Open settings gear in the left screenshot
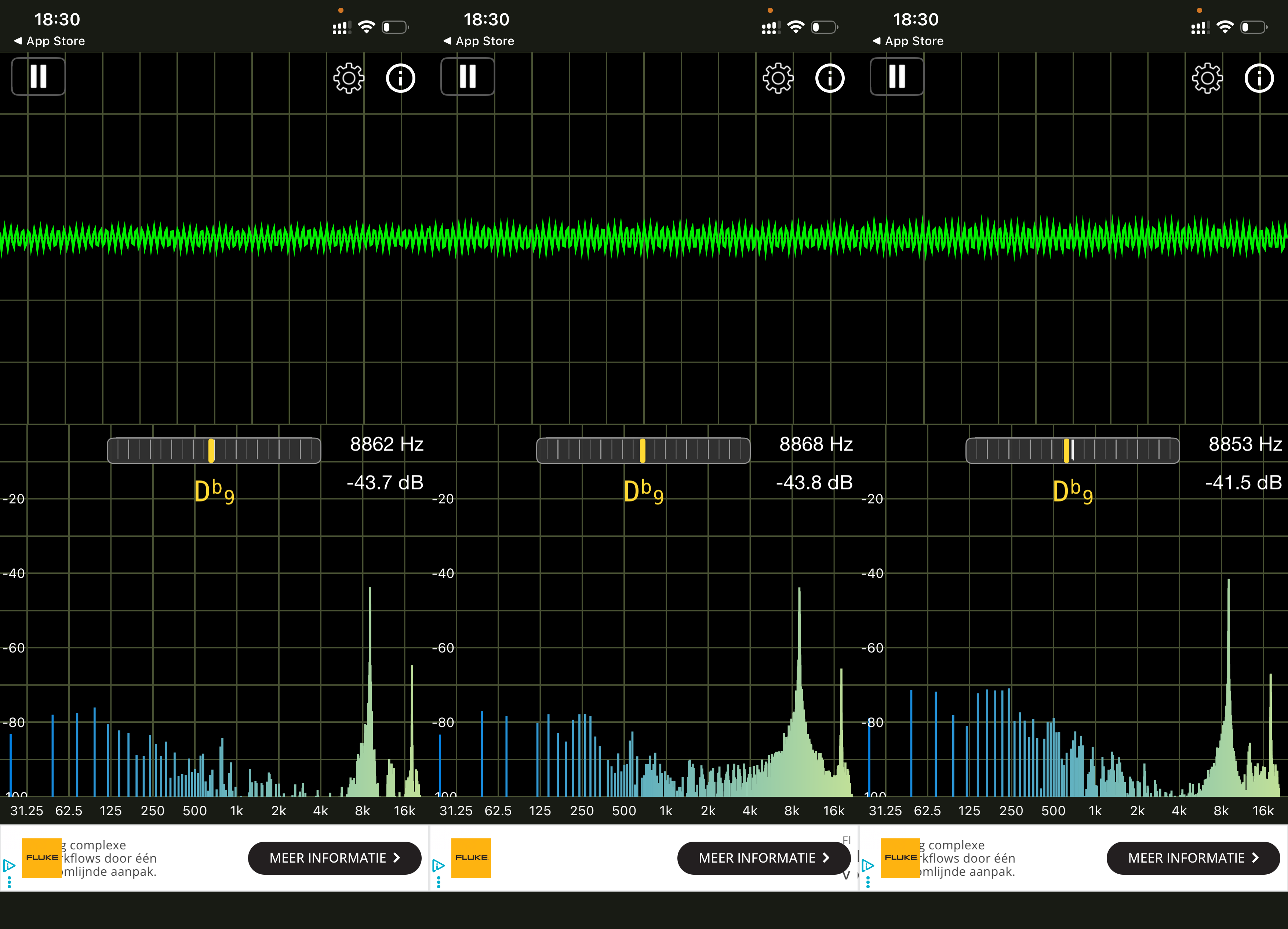 pyautogui.click(x=348, y=78)
